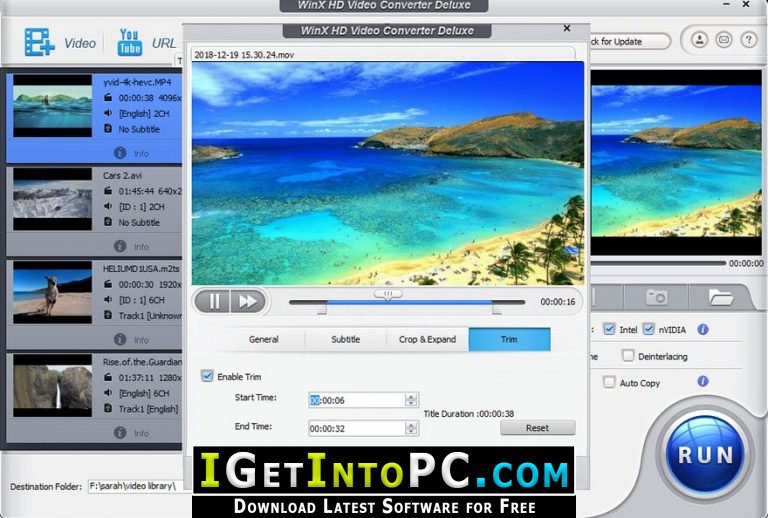
Task: Click the End Time spinner arrows
Action: [411, 428]
